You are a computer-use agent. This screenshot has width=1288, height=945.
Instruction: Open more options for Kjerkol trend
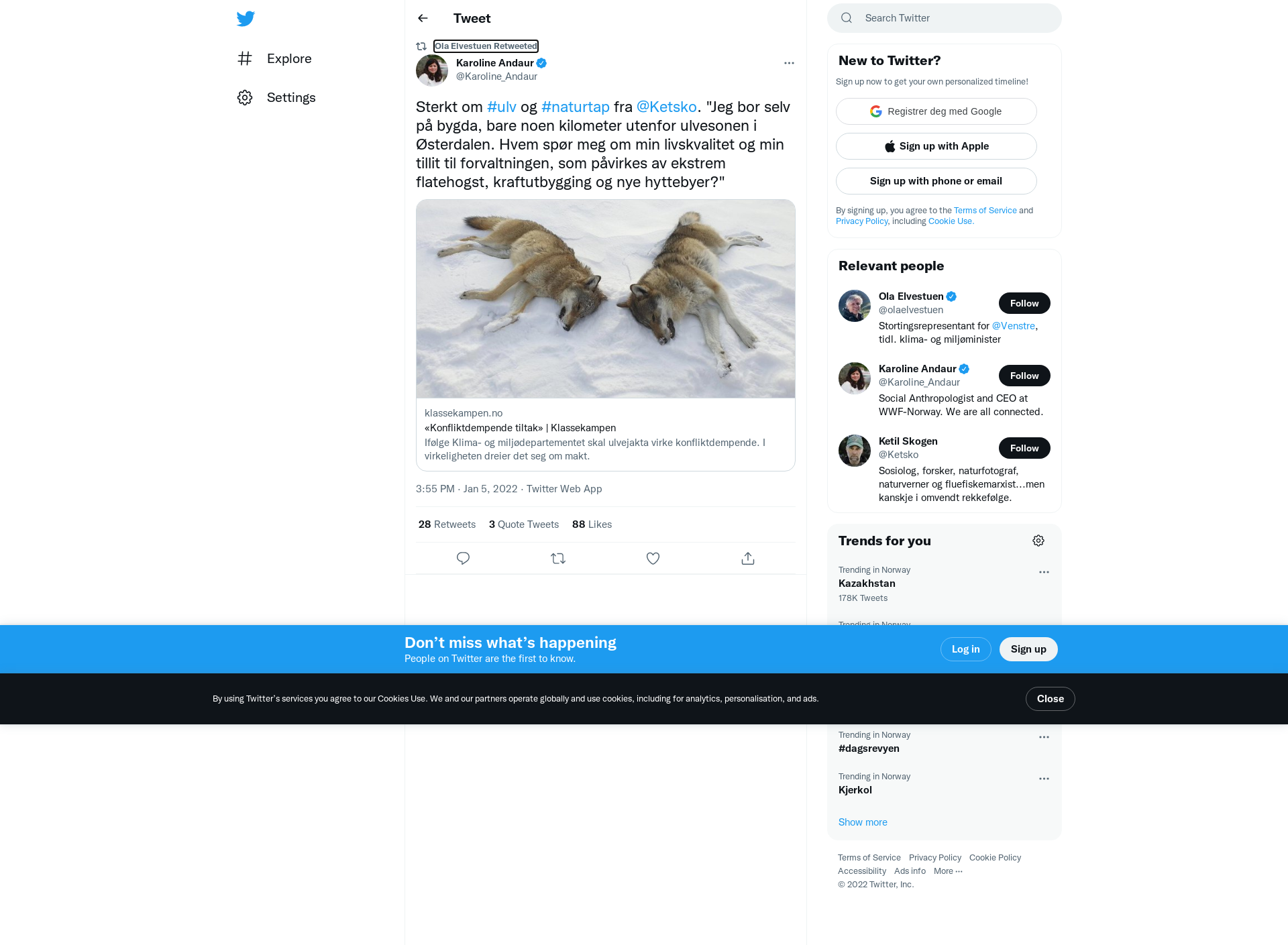[1044, 779]
